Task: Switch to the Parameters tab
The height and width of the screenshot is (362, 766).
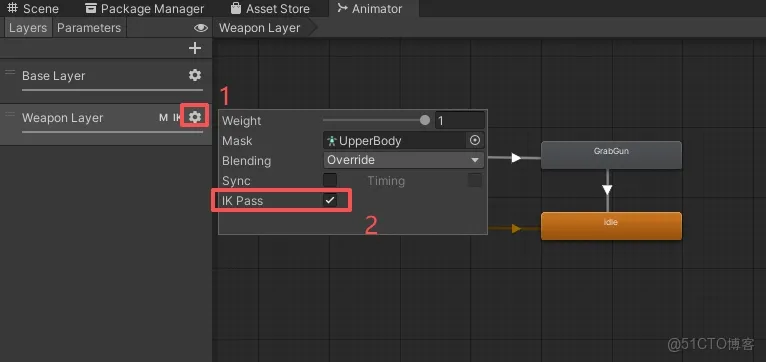Action: [x=89, y=28]
